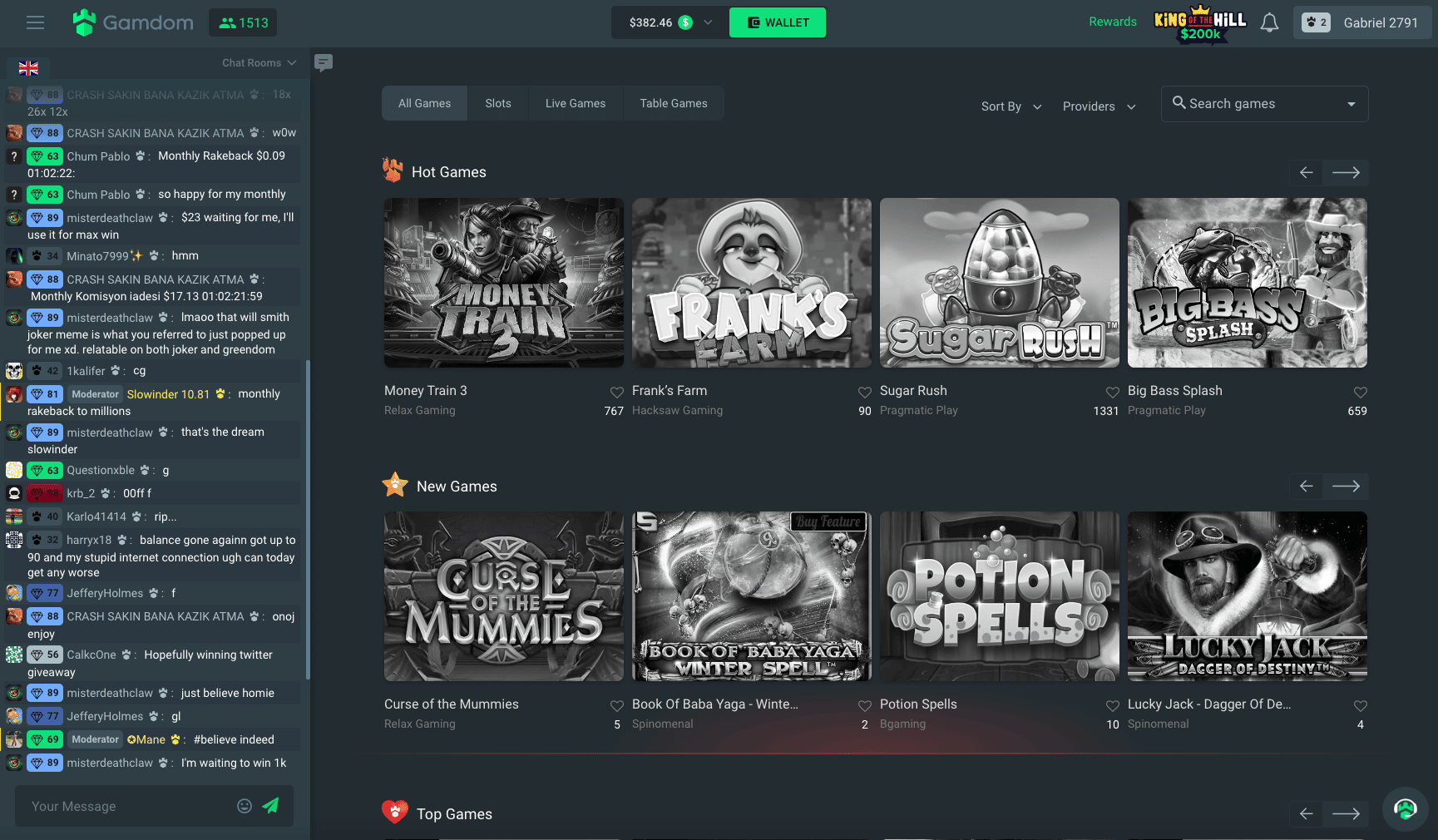This screenshot has height=840, width=1438.
Task: Send the chat message
Action: (x=271, y=805)
